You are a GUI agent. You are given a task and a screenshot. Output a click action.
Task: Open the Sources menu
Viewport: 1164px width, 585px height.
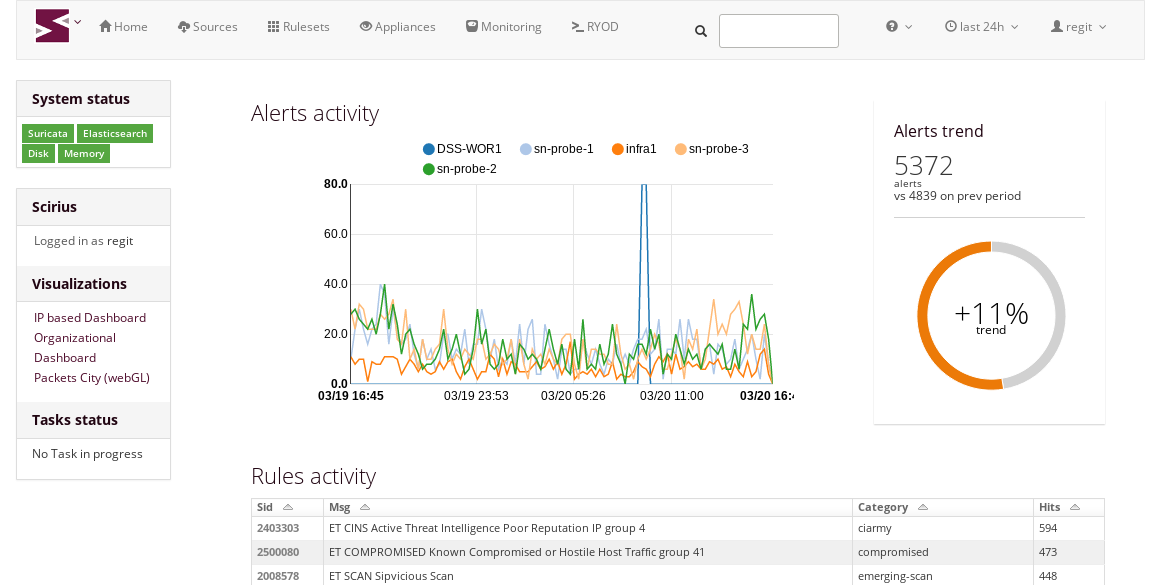tap(208, 27)
